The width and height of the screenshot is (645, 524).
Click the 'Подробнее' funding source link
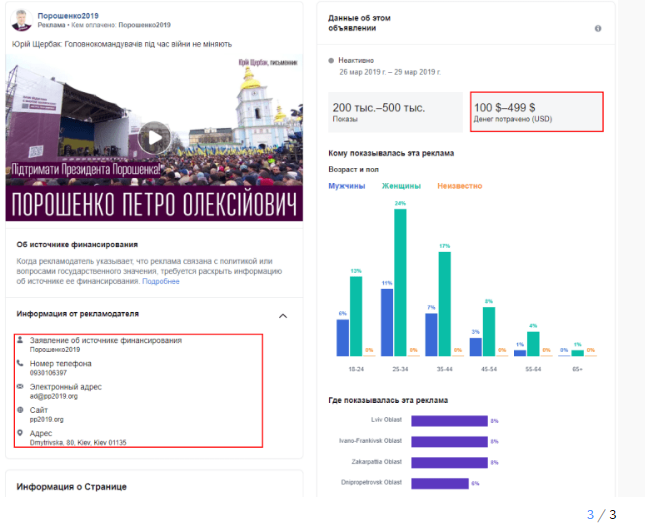(x=161, y=281)
